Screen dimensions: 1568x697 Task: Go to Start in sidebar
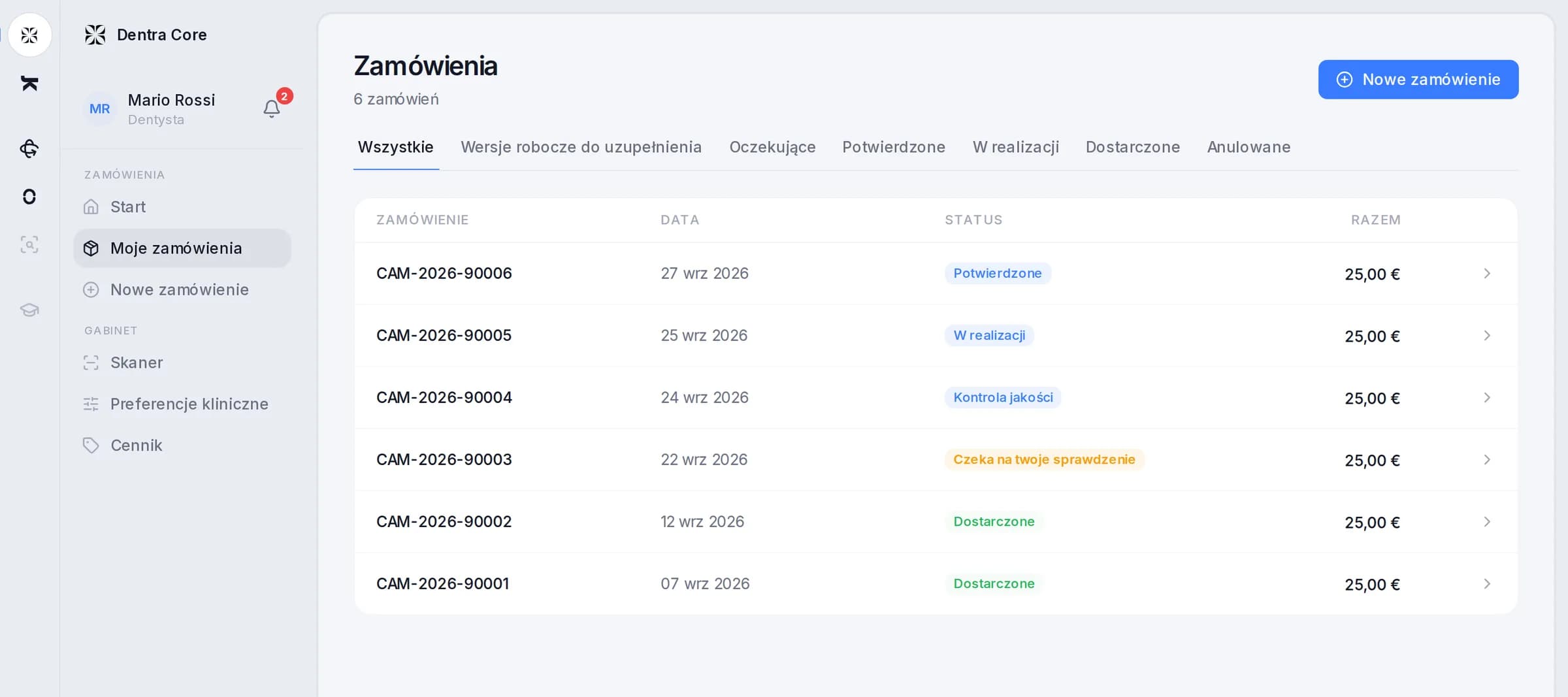[x=182, y=207]
